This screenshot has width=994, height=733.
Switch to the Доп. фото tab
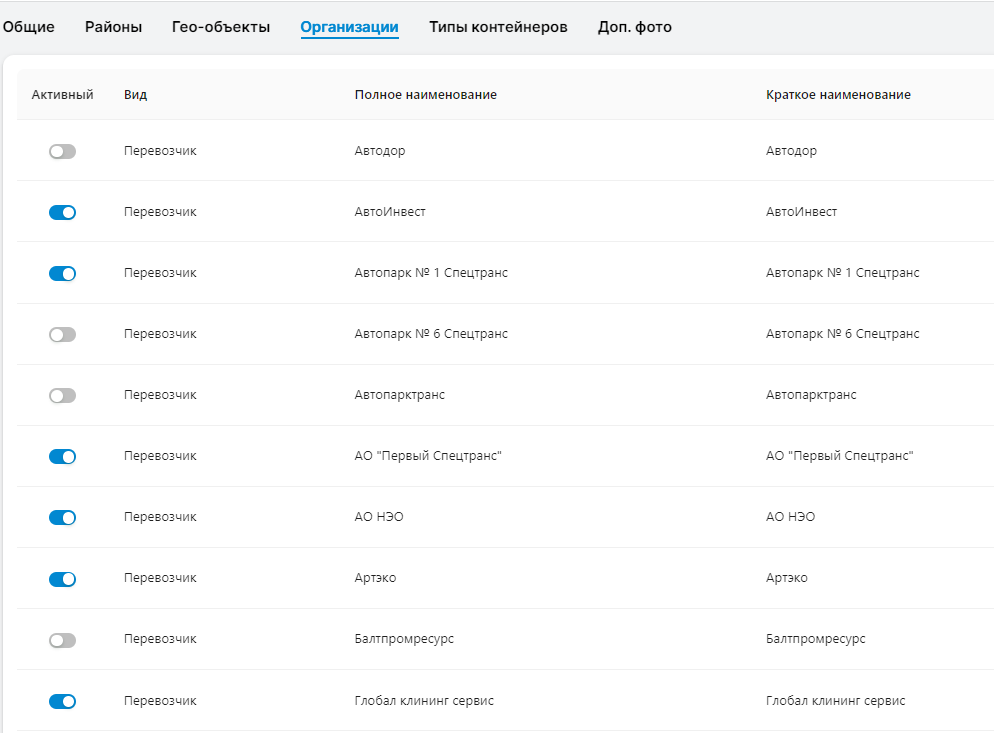pyautogui.click(x=634, y=27)
